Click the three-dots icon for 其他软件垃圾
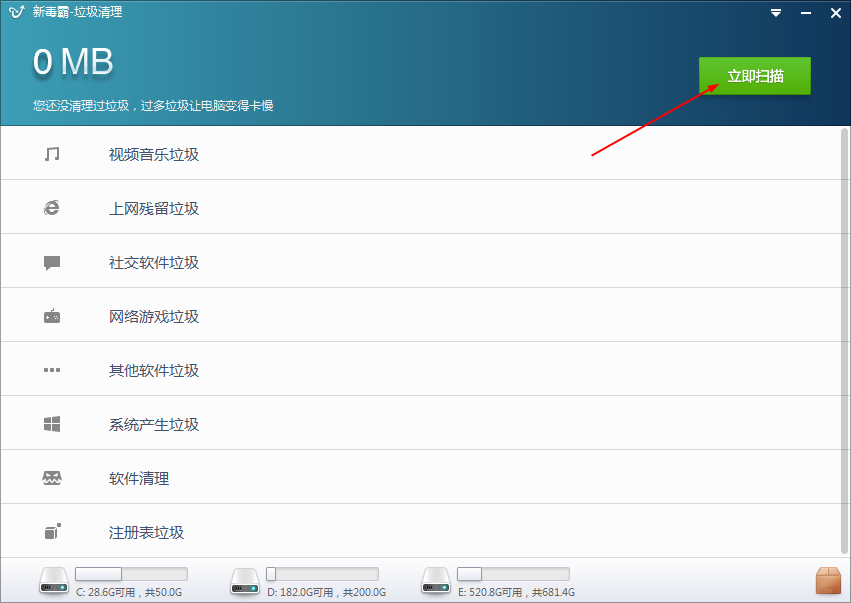Screen dimensions: 851x603 [52, 370]
